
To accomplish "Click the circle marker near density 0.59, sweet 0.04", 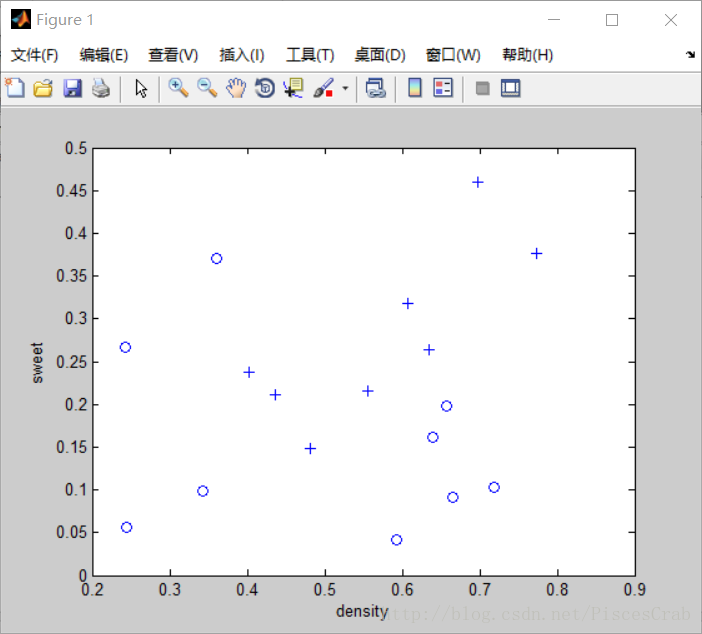I will tap(396, 540).
